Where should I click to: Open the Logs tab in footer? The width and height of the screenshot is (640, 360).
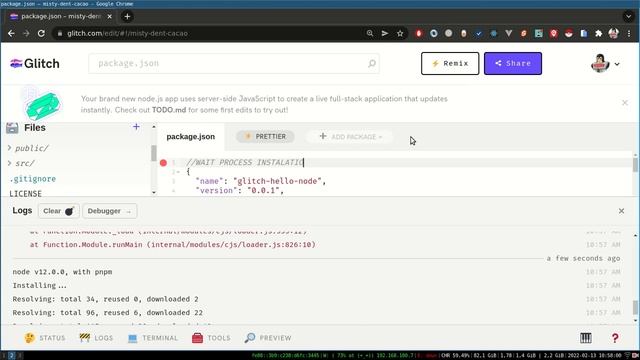(96, 338)
